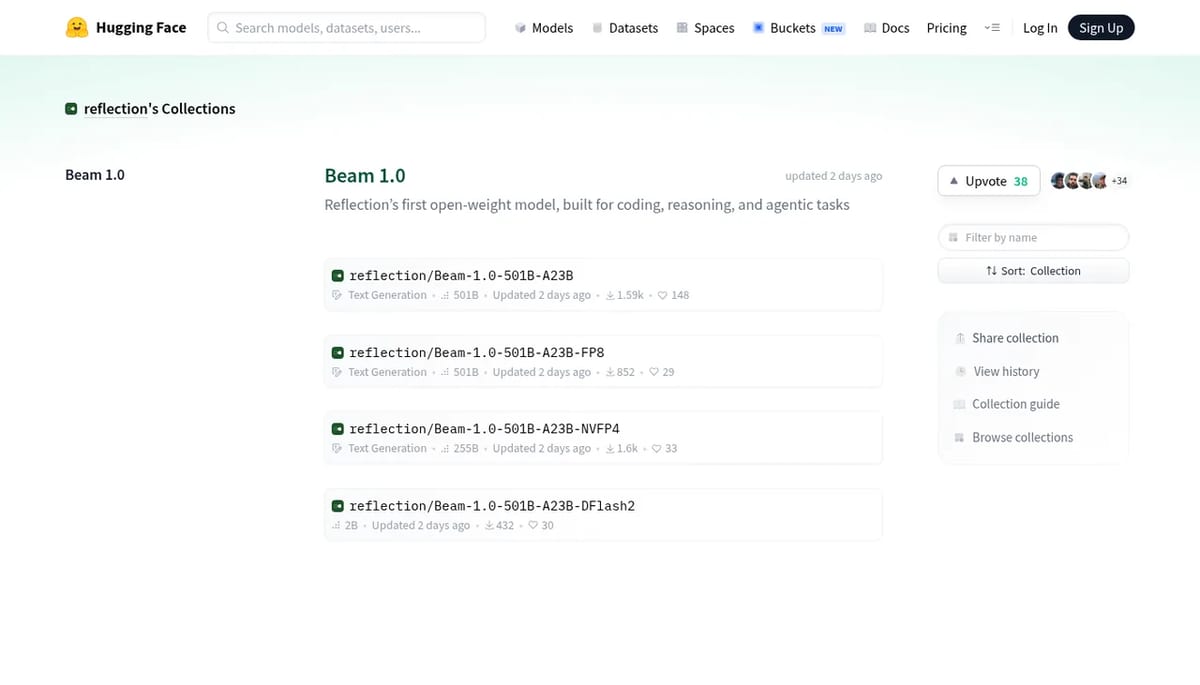Viewport: 1200px width, 685px height.
Task: Click the org avatar on Beam-1.0-501B-A23B-NVFP4 row
Action: pos(338,429)
